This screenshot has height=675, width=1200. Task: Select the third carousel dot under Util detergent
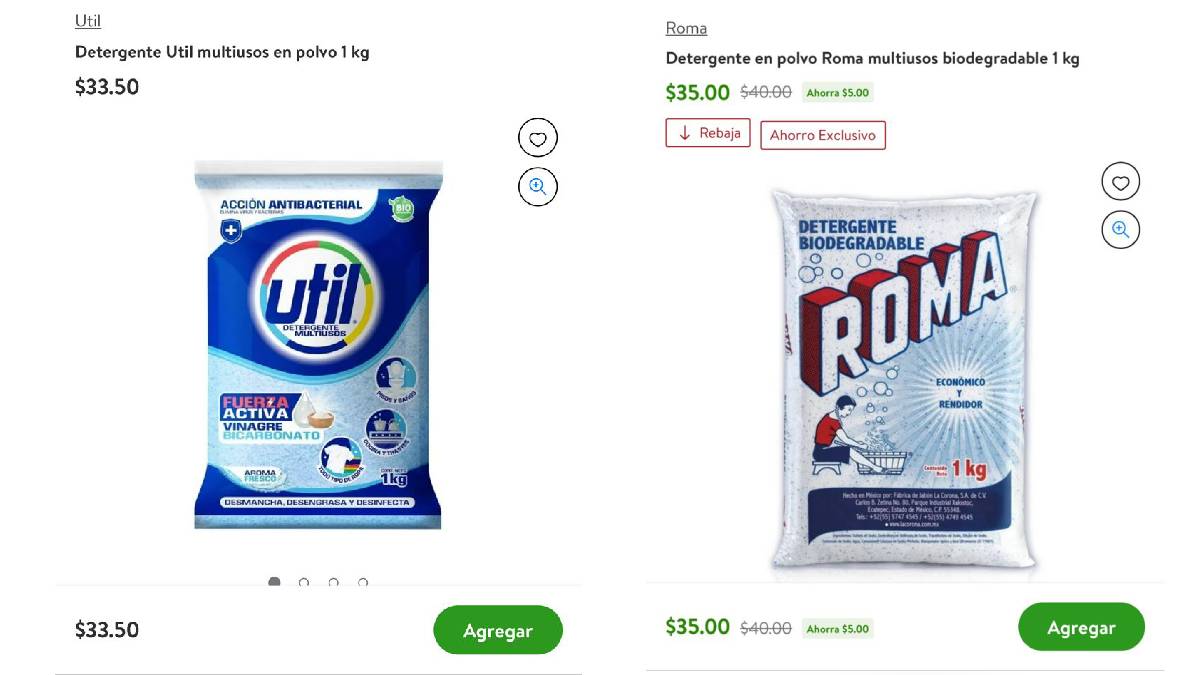coord(334,583)
